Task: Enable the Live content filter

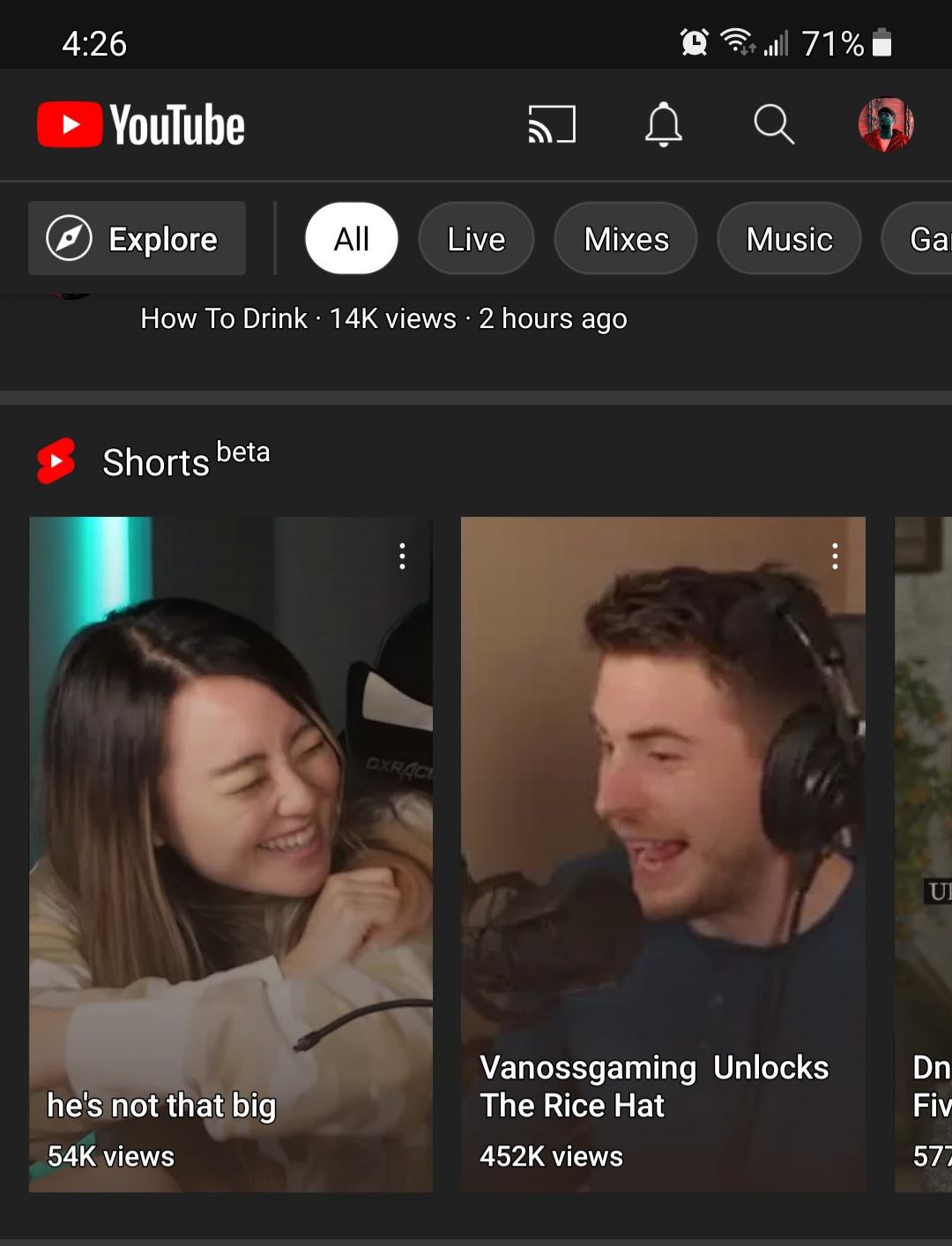Action: tap(476, 238)
